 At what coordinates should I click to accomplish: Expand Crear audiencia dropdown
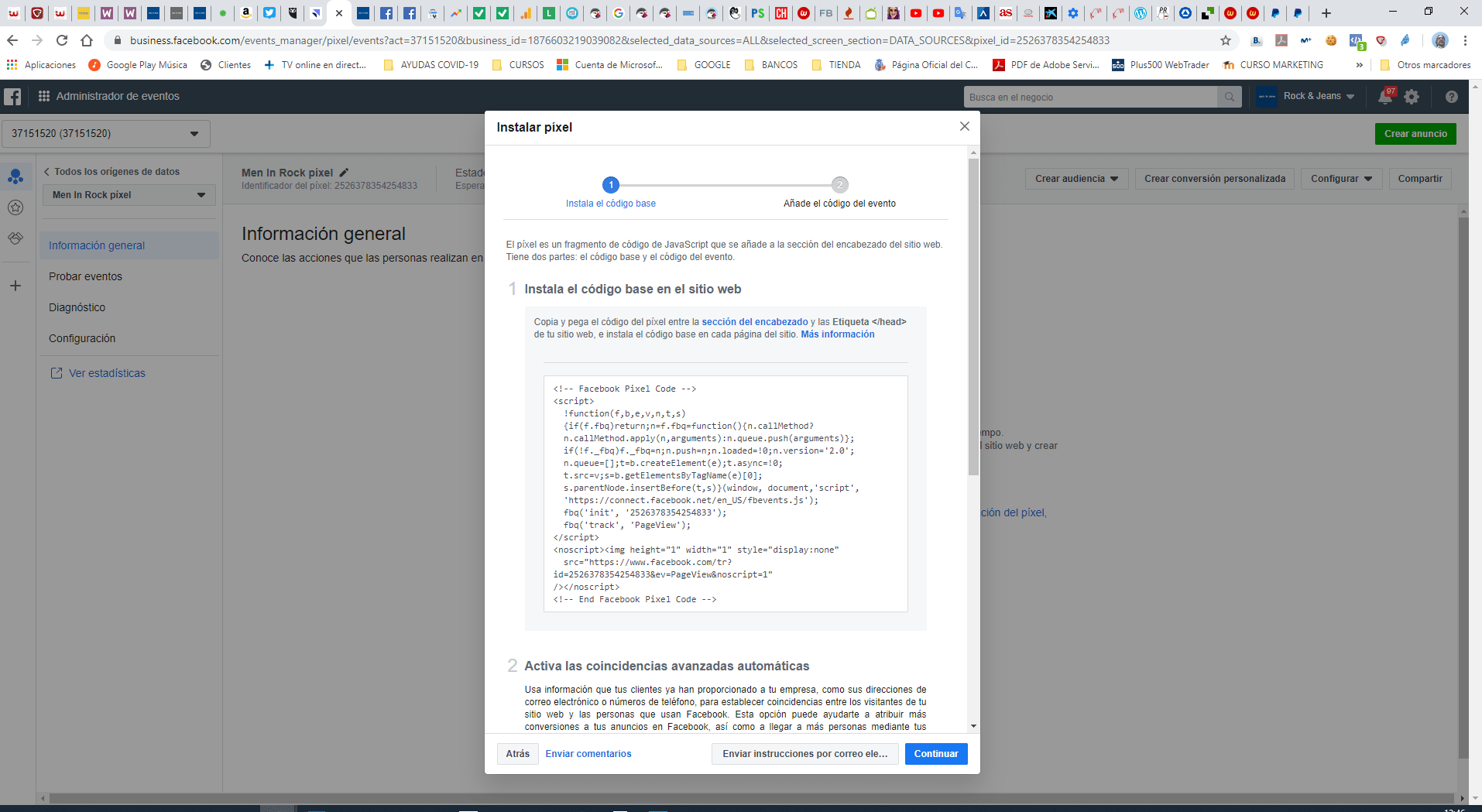pos(1077,179)
